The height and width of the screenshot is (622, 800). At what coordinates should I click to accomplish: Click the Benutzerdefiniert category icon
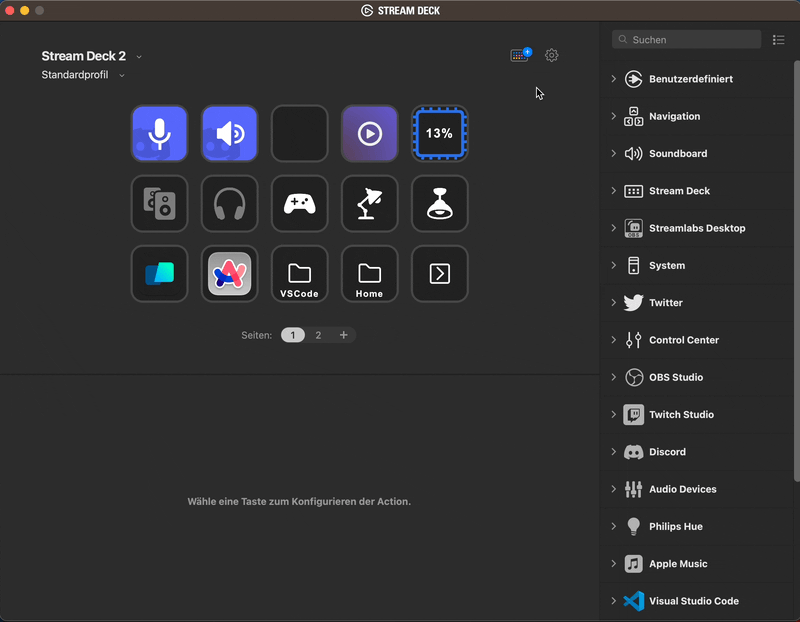[x=634, y=79]
